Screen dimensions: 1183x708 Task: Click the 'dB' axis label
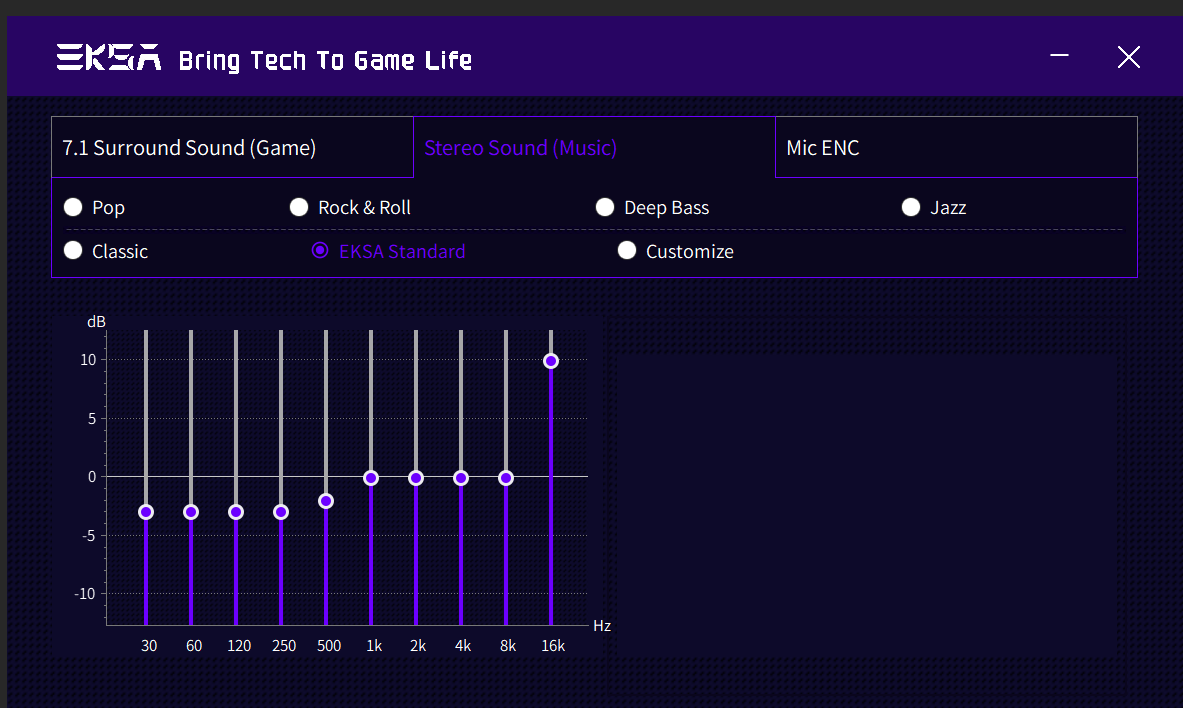coord(97,322)
